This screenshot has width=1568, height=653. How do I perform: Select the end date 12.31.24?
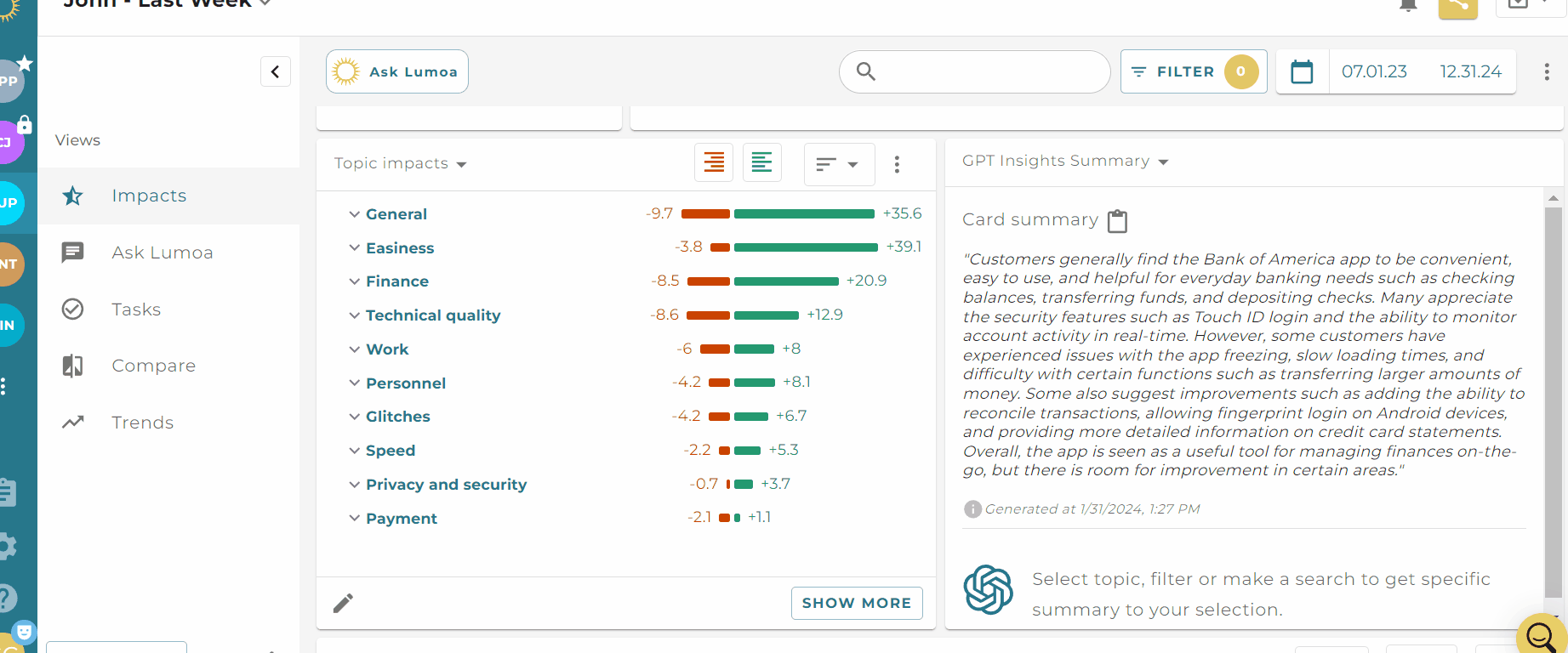(1470, 71)
